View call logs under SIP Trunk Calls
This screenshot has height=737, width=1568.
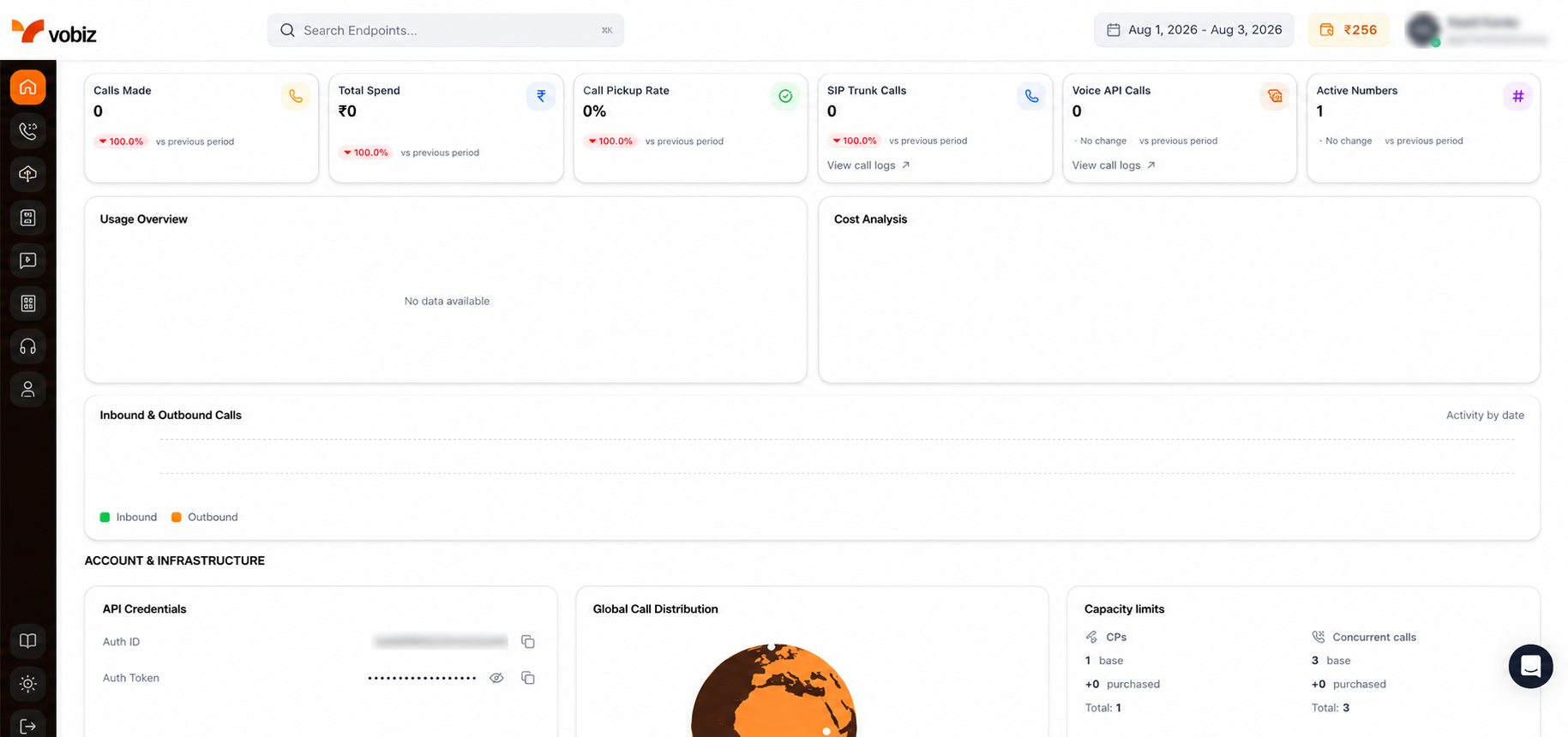pyautogui.click(x=868, y=165)
